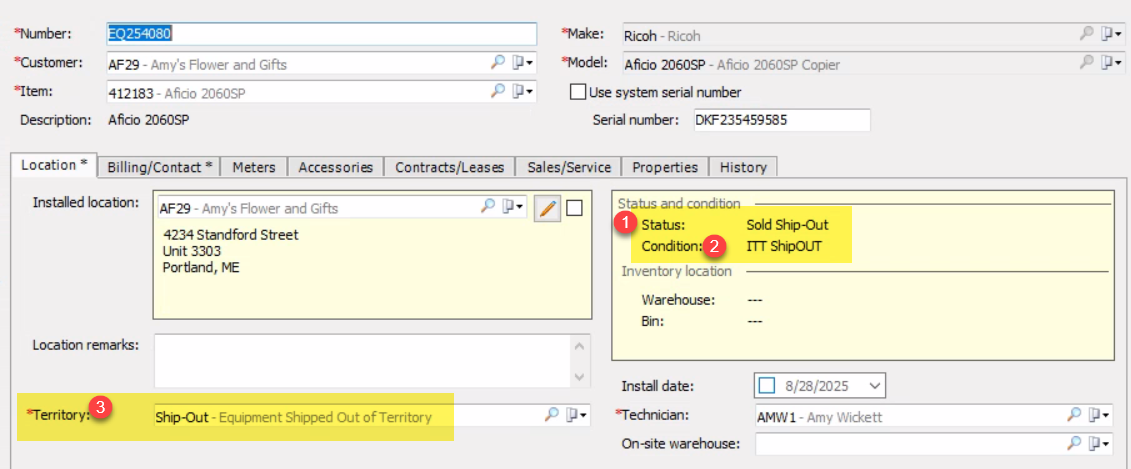
Task: Enable Use system serial number checkbox
Action: 577,92
